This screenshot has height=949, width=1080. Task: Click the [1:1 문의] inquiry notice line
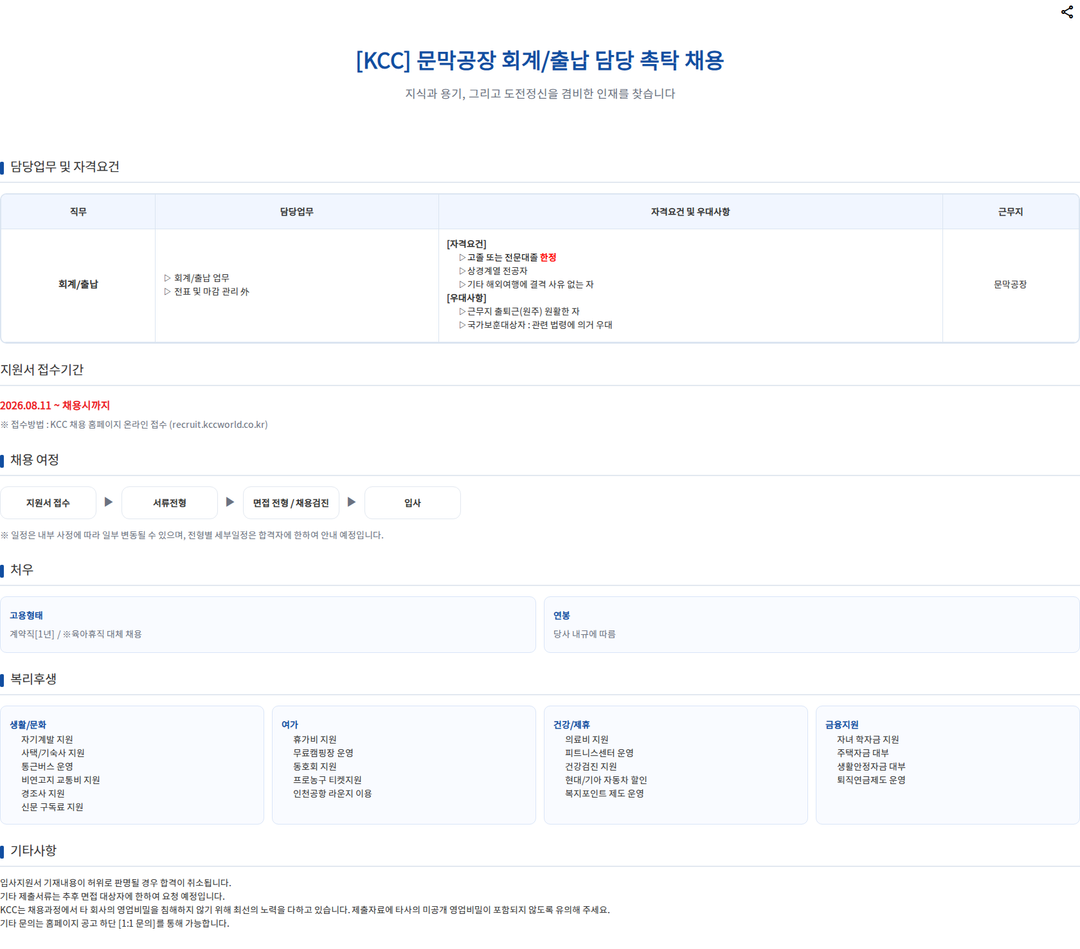(x=115, y=924)
